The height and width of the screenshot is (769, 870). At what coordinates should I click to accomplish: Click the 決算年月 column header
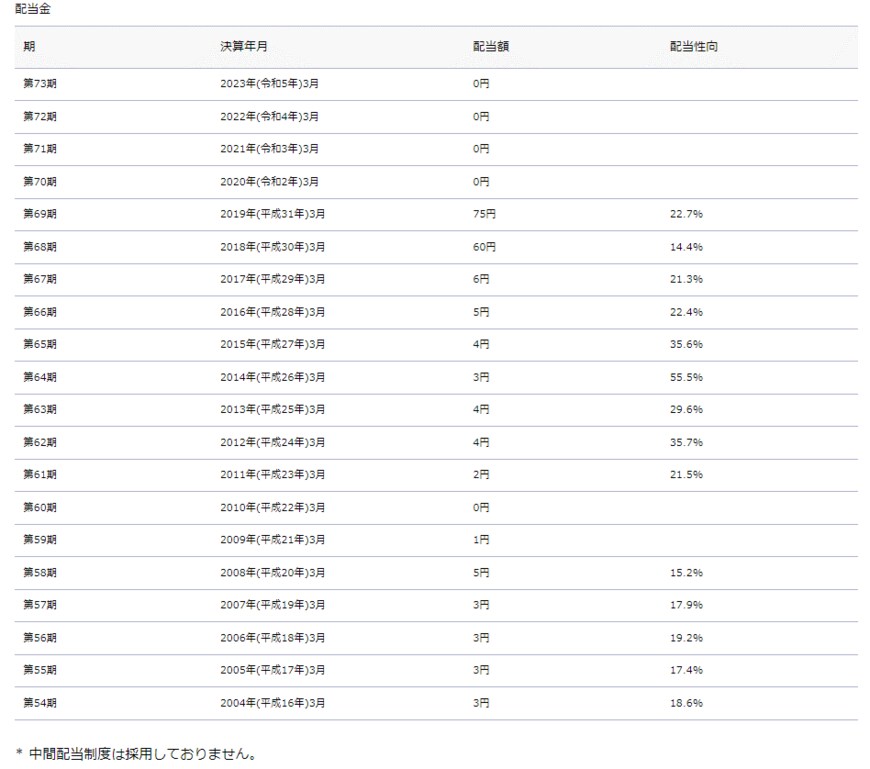(x=243, y=47)
